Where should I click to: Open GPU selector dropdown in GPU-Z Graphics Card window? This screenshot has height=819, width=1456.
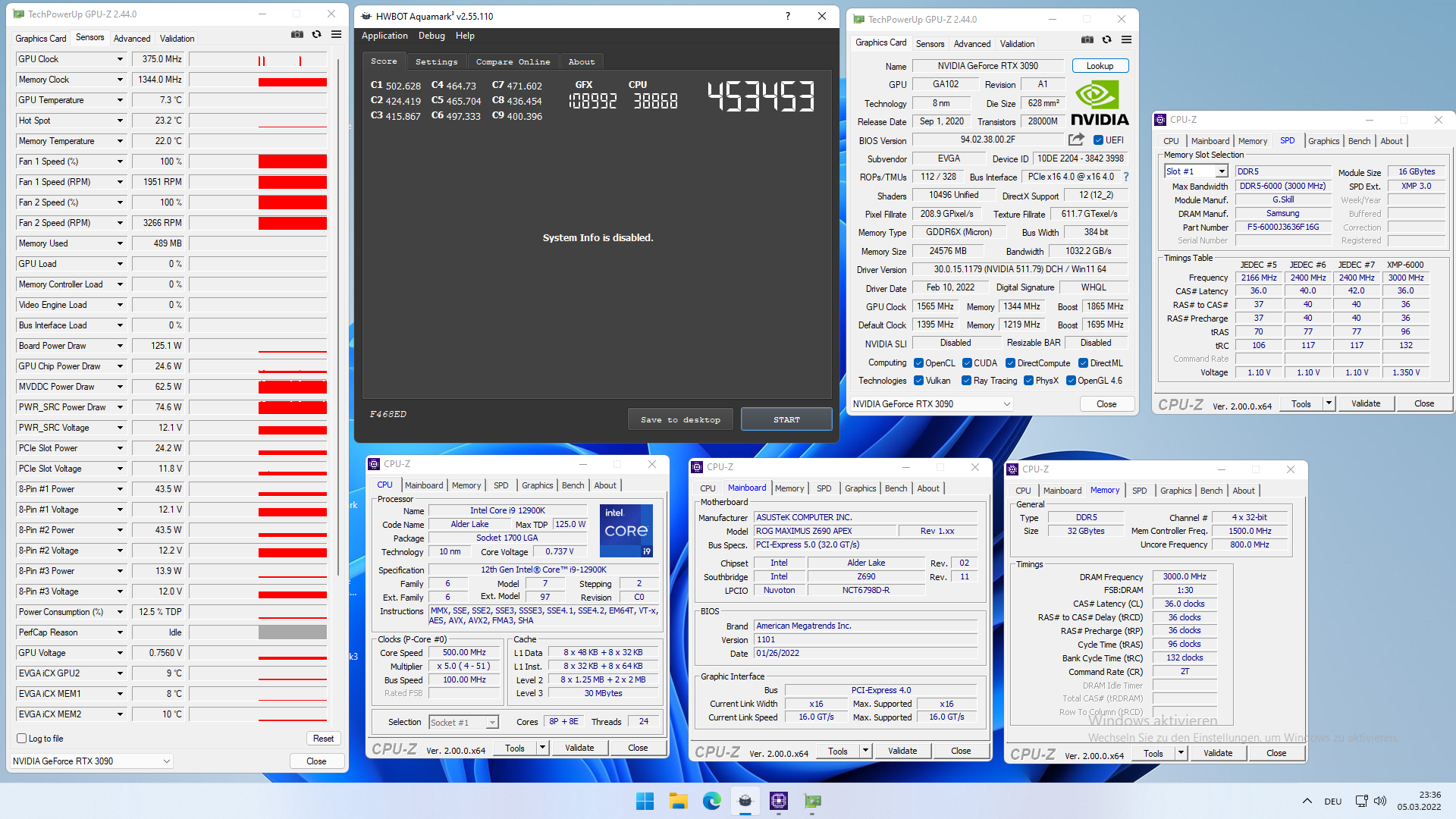pyautogui.click(x=932, y=404)
